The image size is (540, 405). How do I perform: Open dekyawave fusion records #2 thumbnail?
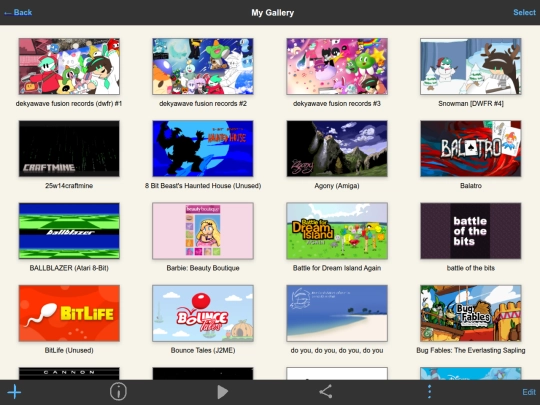click(203, 66)
